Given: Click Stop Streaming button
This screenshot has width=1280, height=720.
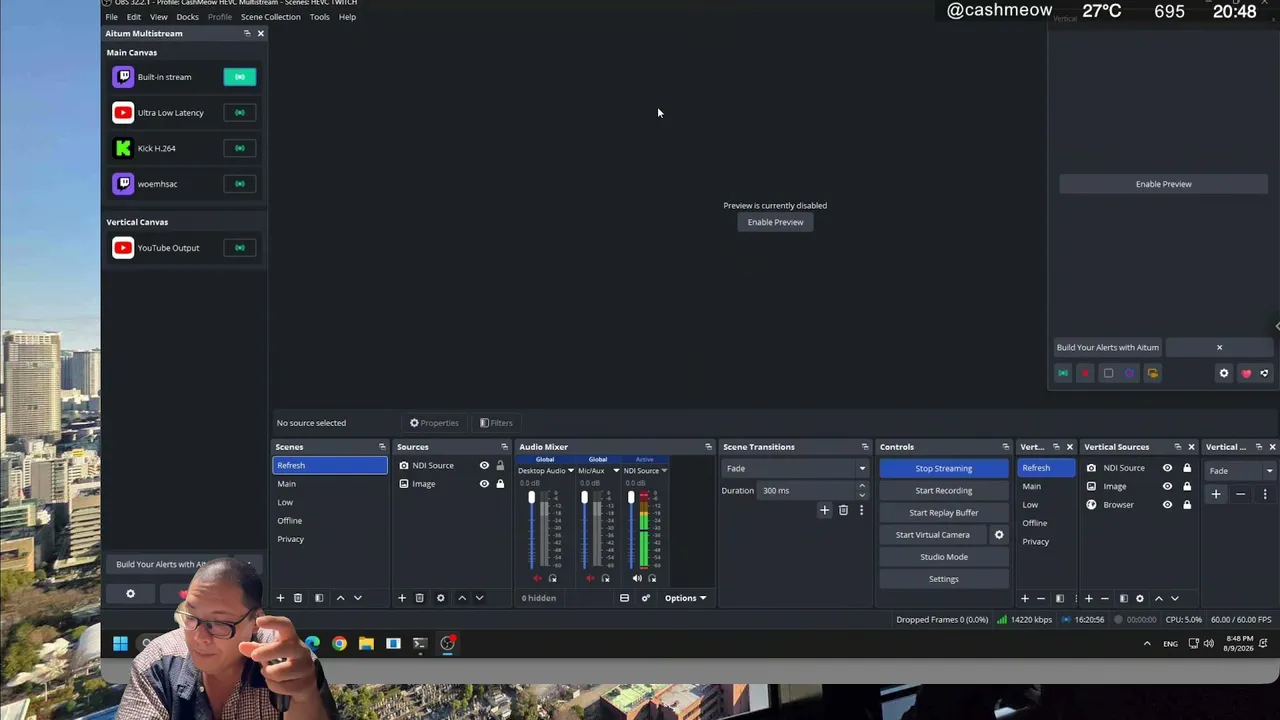Looking at the screenshot, I should pyautogui.click(x=943, y=469).
